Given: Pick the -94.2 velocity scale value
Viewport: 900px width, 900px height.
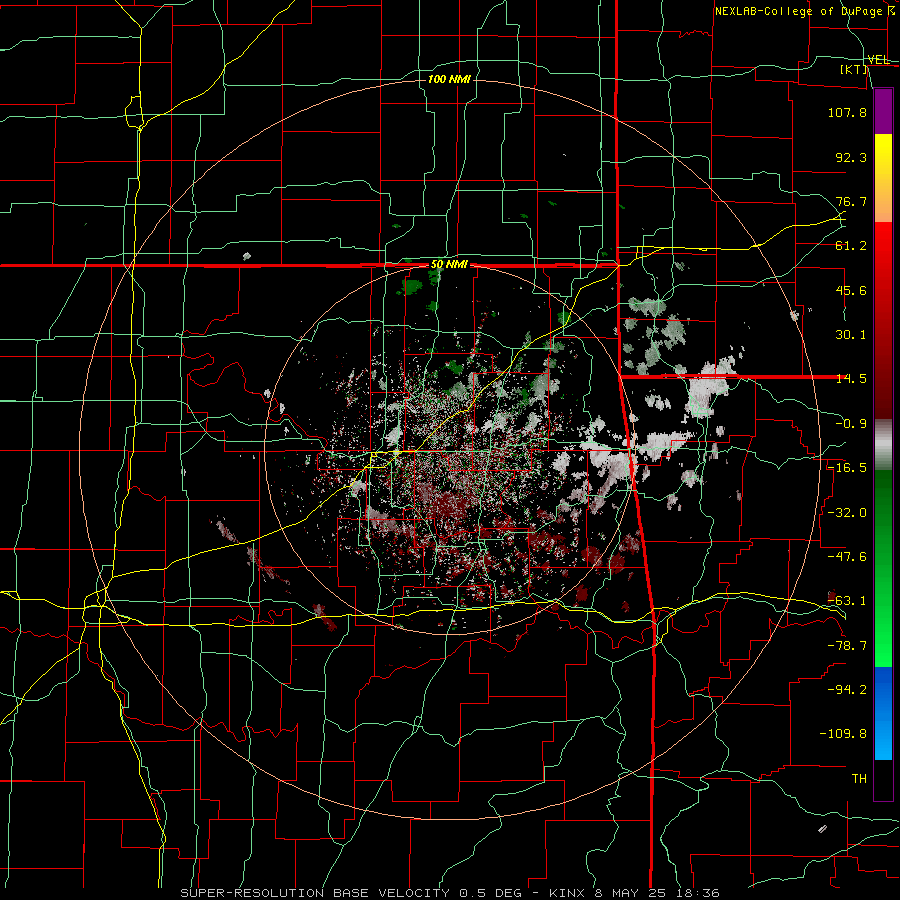Looking at the screenshot, I should (x=847, y=690).
